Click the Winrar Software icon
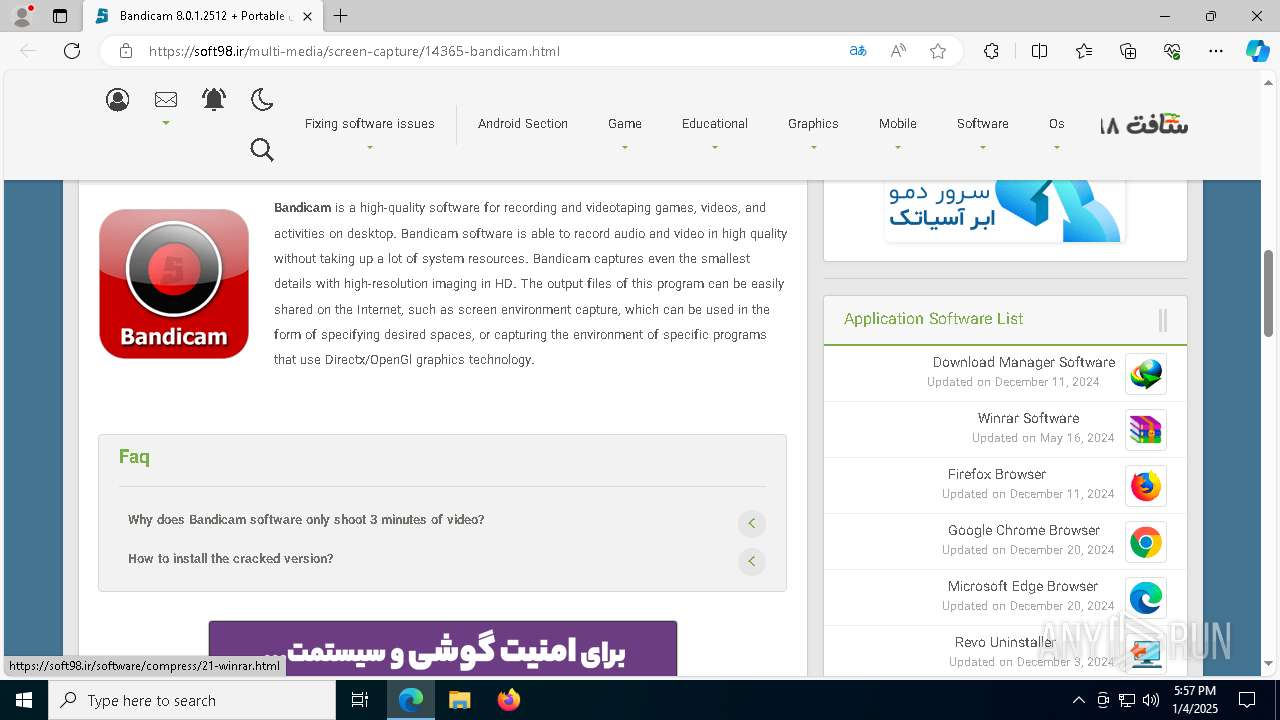 [1146, 430]
